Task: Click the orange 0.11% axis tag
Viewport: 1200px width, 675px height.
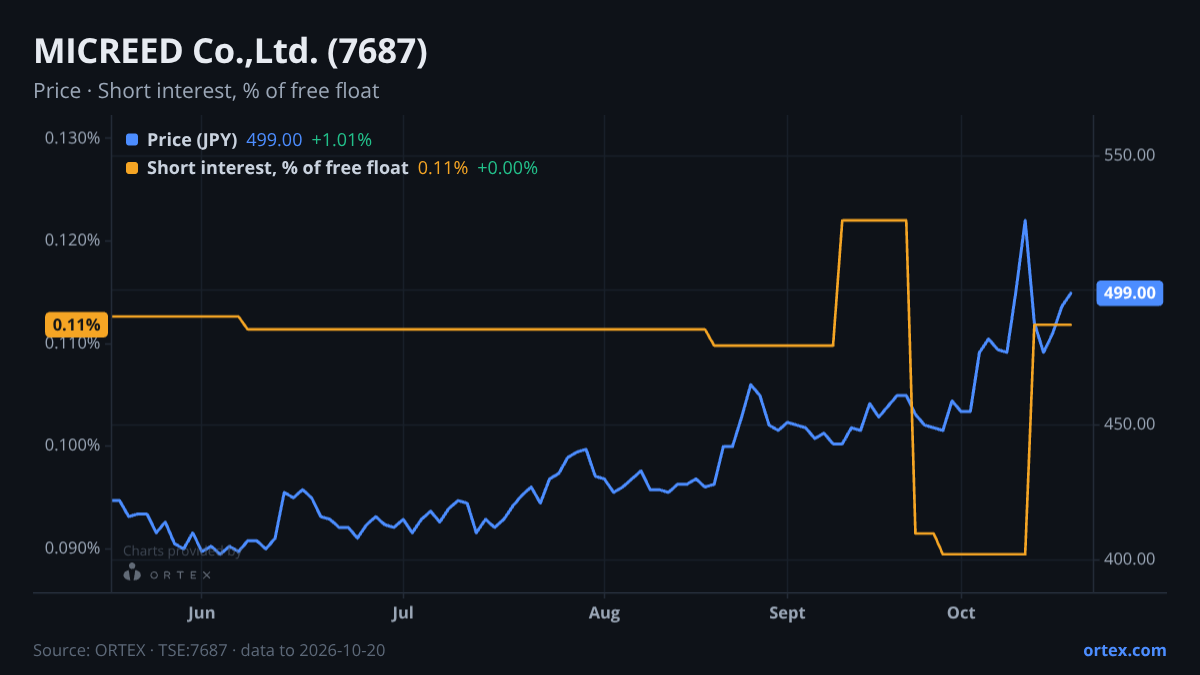Action: 77,324
